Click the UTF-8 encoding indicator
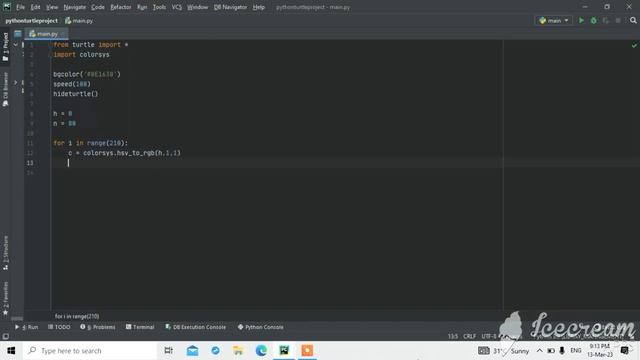The image size is (640, 360). pos(489,336)
